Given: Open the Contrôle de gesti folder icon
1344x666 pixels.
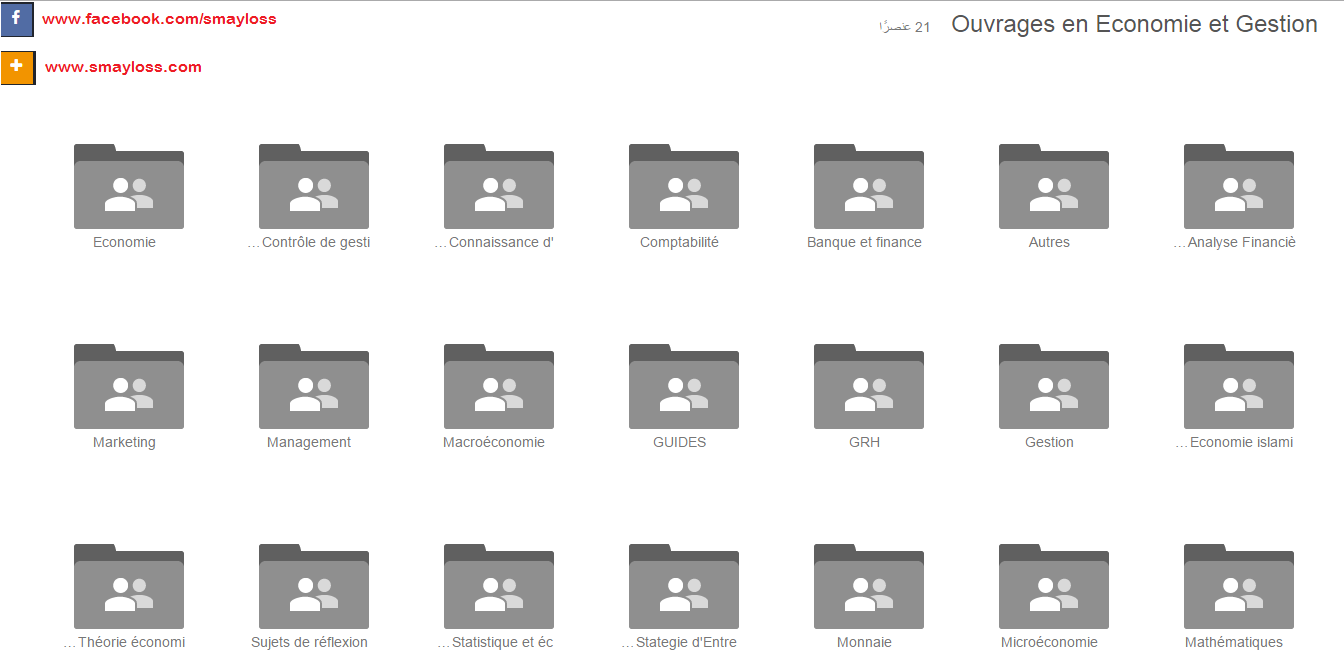Looking at the screenshot, I should click(314, 186).
